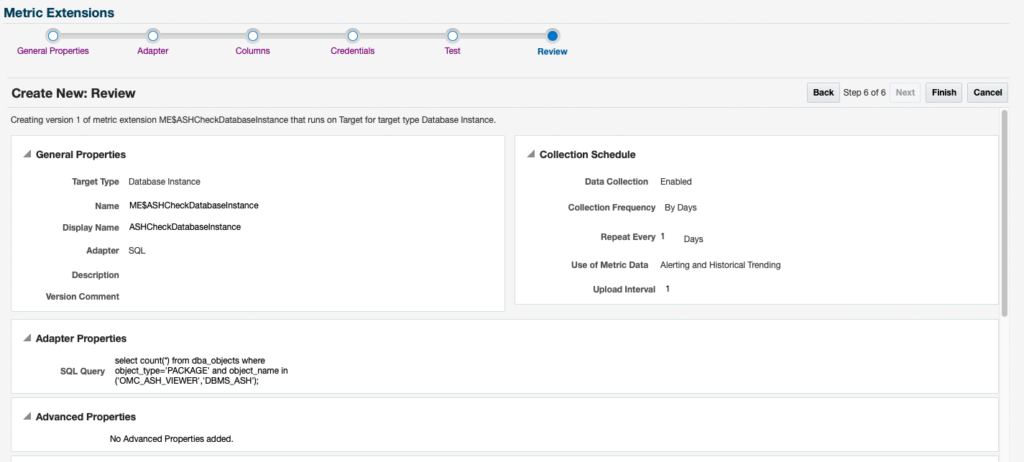1024x462 pixels.
Task: Go to the Test step link
Action: (453, 51)
